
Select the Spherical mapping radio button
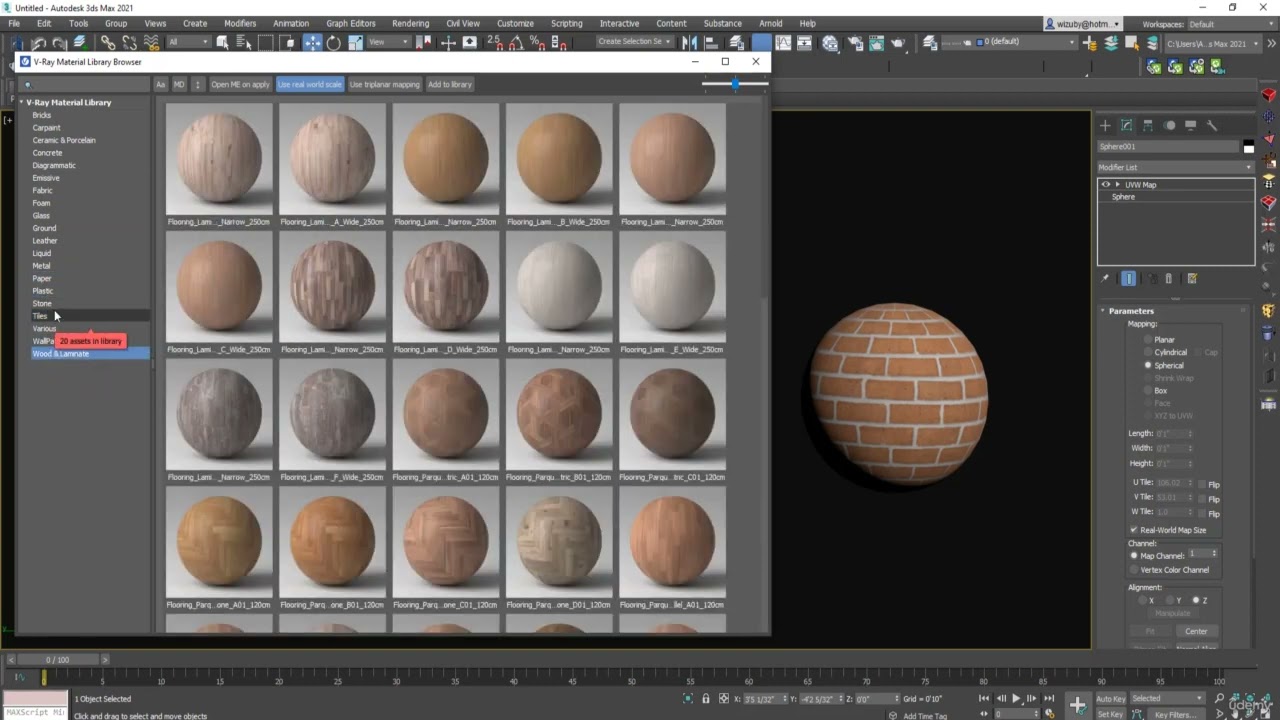point(1148,365)
